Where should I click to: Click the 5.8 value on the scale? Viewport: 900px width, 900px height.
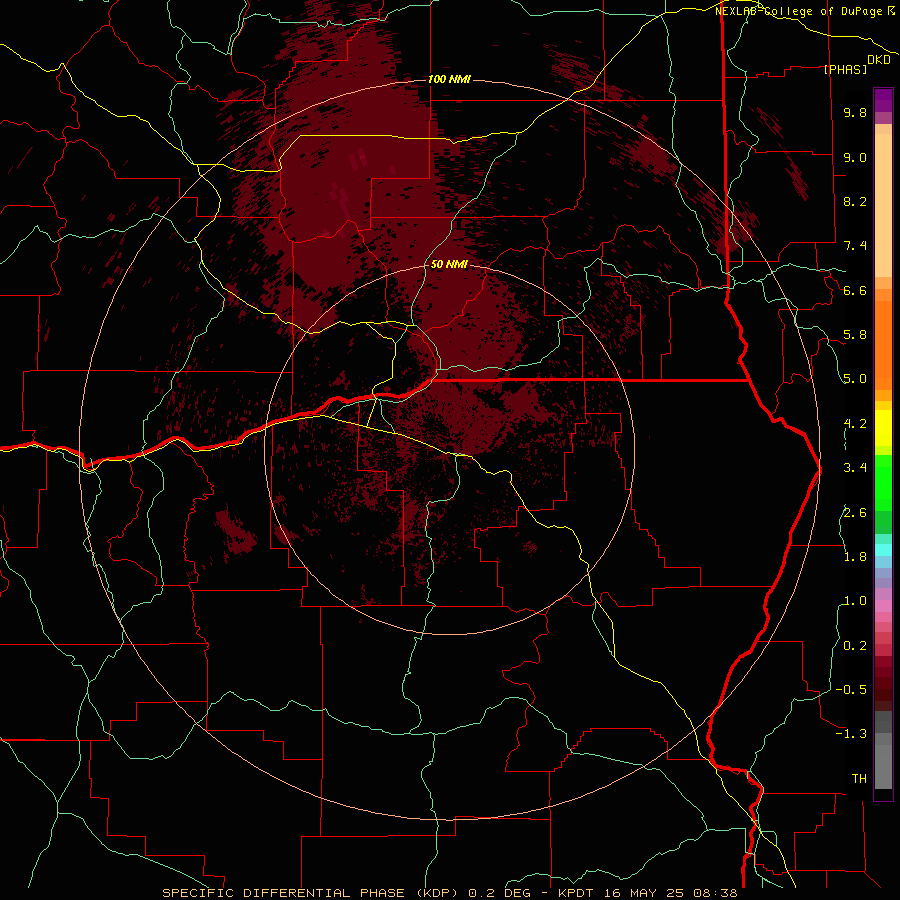(x=855, y=335)
